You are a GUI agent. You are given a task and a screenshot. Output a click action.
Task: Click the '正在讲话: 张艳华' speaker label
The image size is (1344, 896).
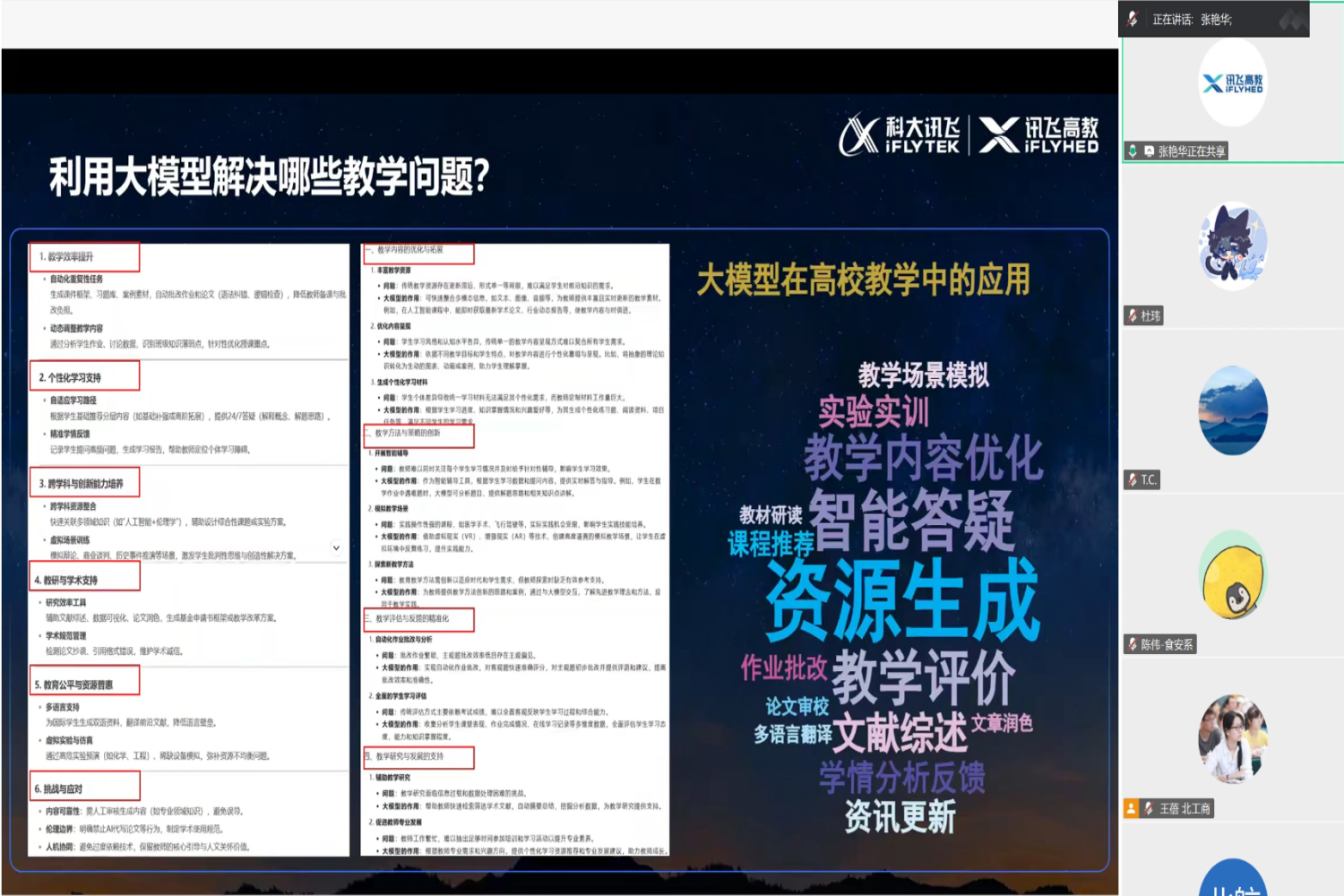pyautogui.click(x=1192, y=19)
